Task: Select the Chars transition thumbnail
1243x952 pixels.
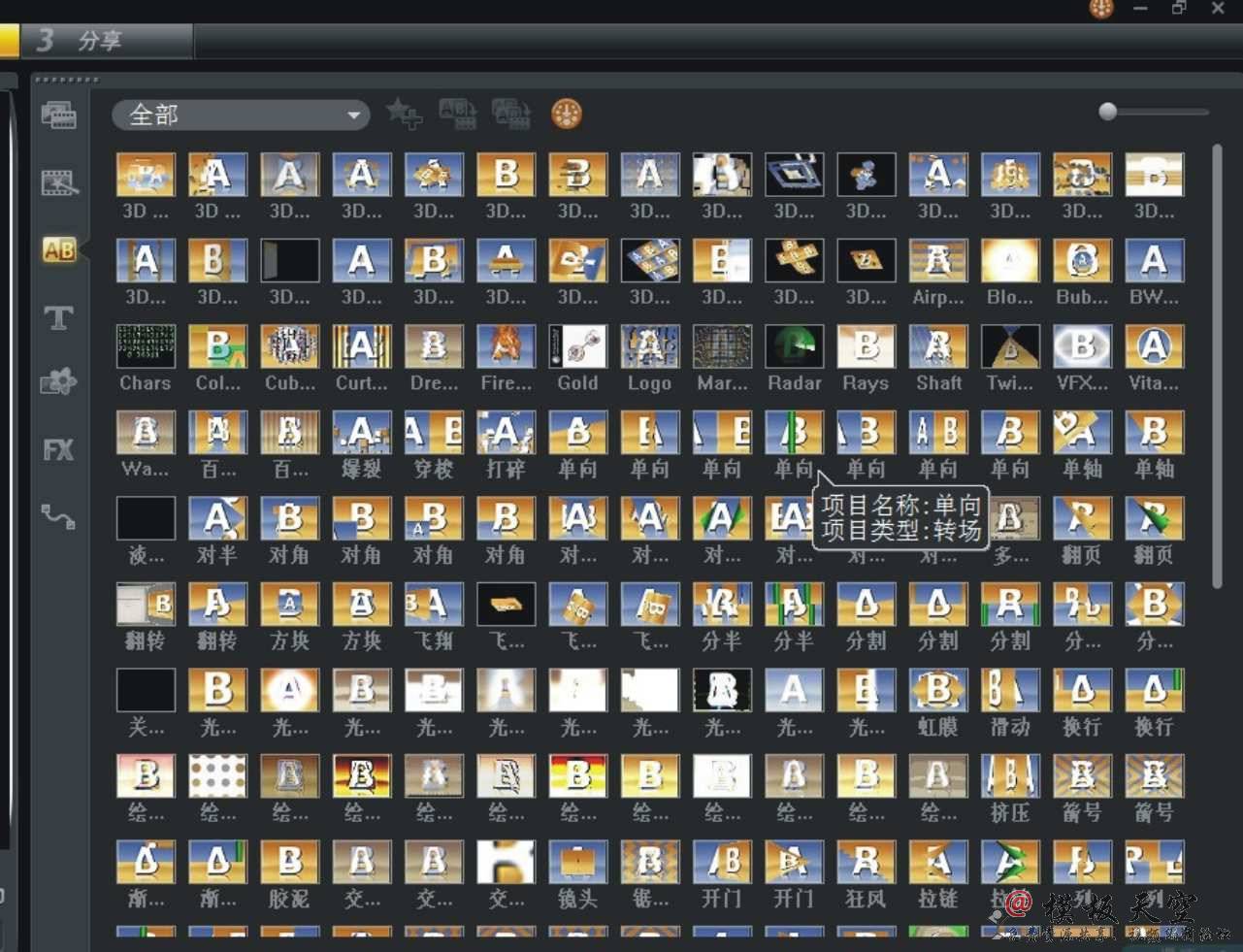Action: click(146, 347)
